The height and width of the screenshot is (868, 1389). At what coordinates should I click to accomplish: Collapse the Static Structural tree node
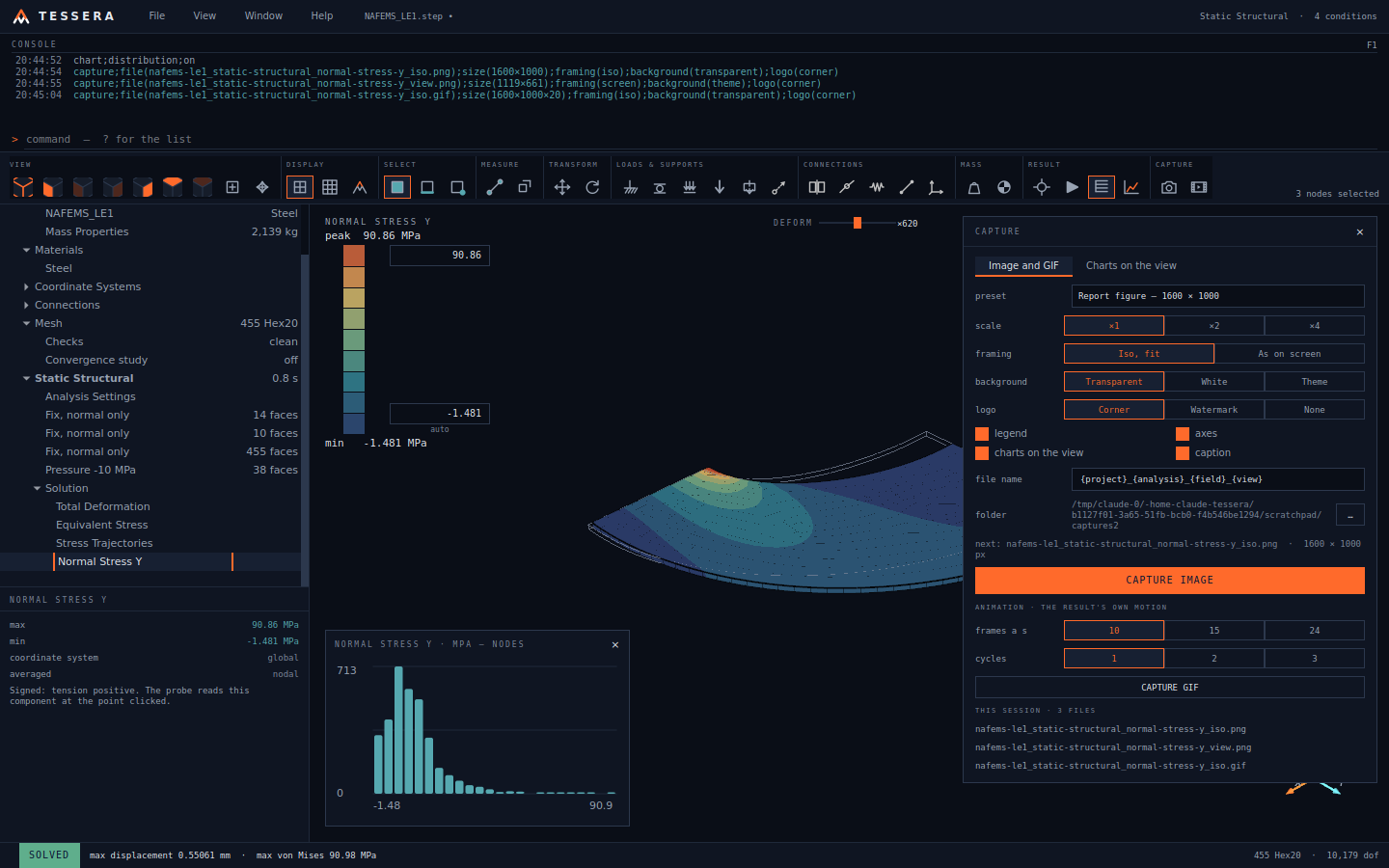[27, 378]
